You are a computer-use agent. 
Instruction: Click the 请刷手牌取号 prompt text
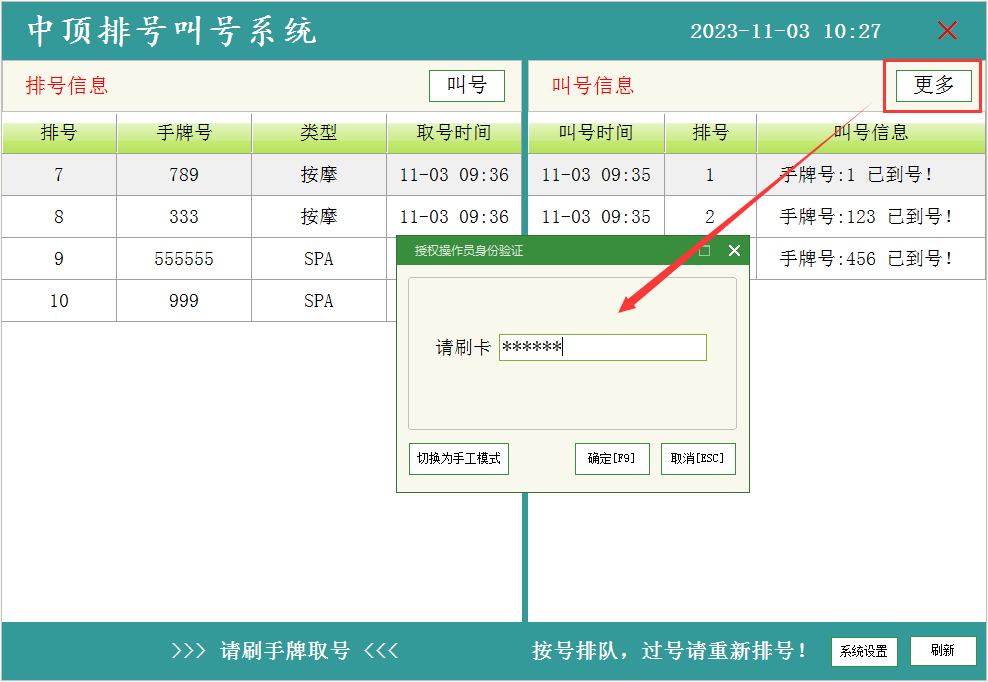285,650
